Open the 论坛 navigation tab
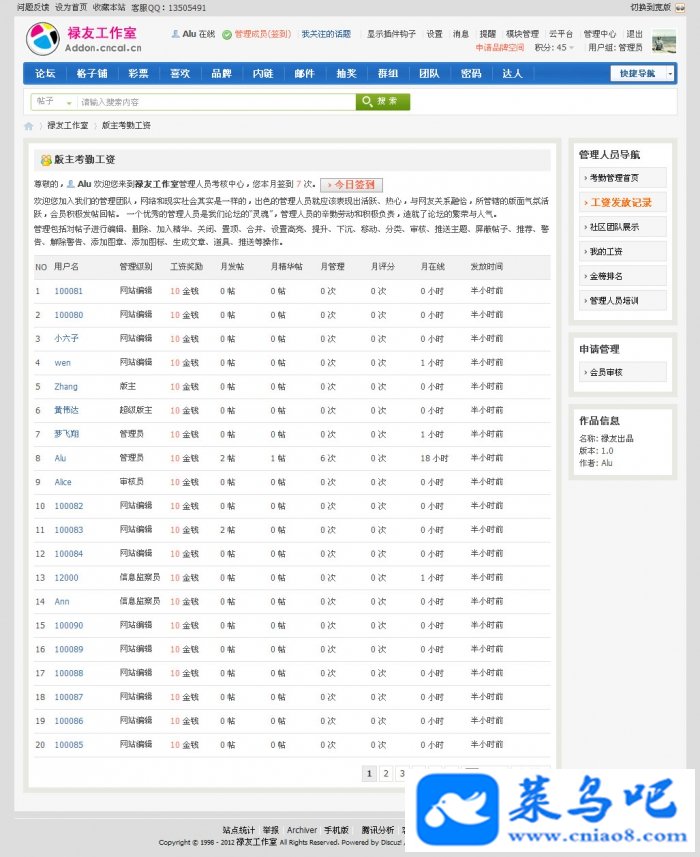This screenshot has height=857, width=700. (x=45, y=73)
